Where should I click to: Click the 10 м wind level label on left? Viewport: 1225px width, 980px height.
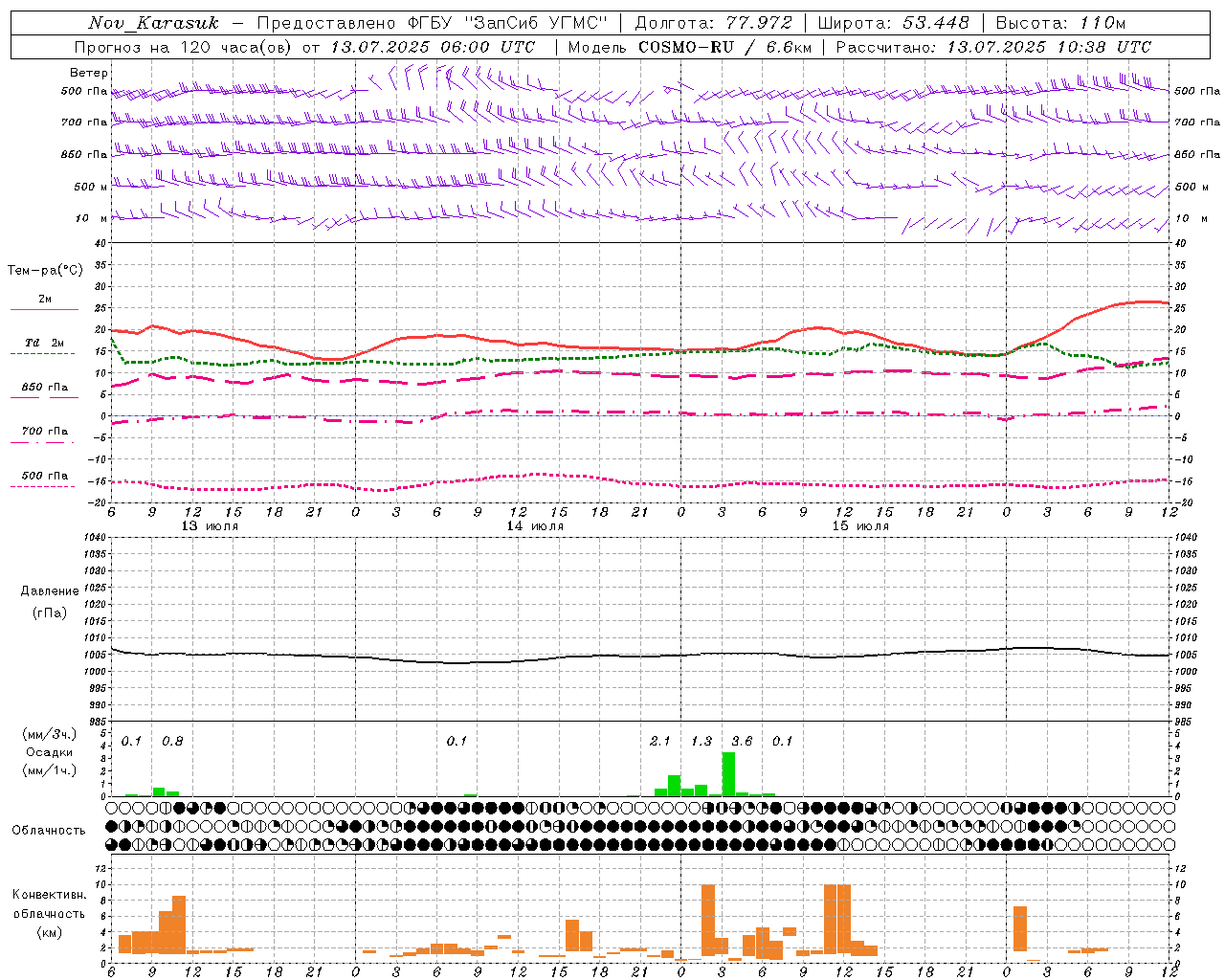point(91,218)
